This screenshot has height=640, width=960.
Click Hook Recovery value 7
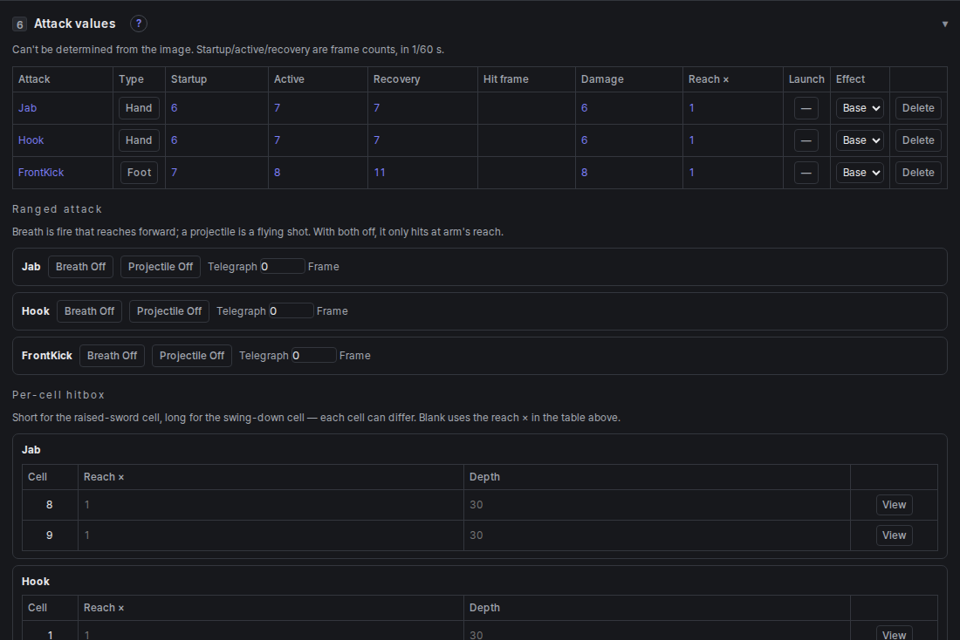pyautogui.click(x=377, y=140)
